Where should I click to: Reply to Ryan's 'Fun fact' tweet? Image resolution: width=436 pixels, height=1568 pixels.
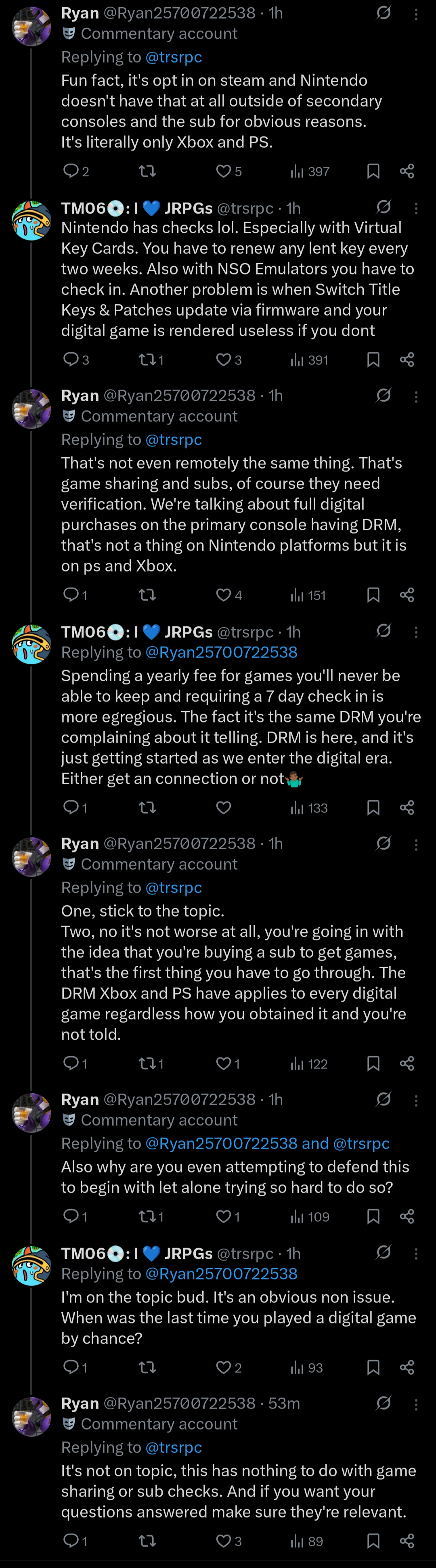[x=71, y=171]
